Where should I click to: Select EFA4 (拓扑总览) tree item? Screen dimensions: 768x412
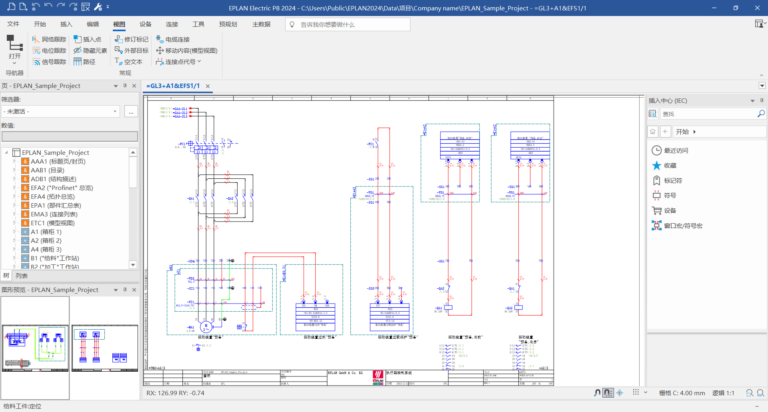(52, 196)
